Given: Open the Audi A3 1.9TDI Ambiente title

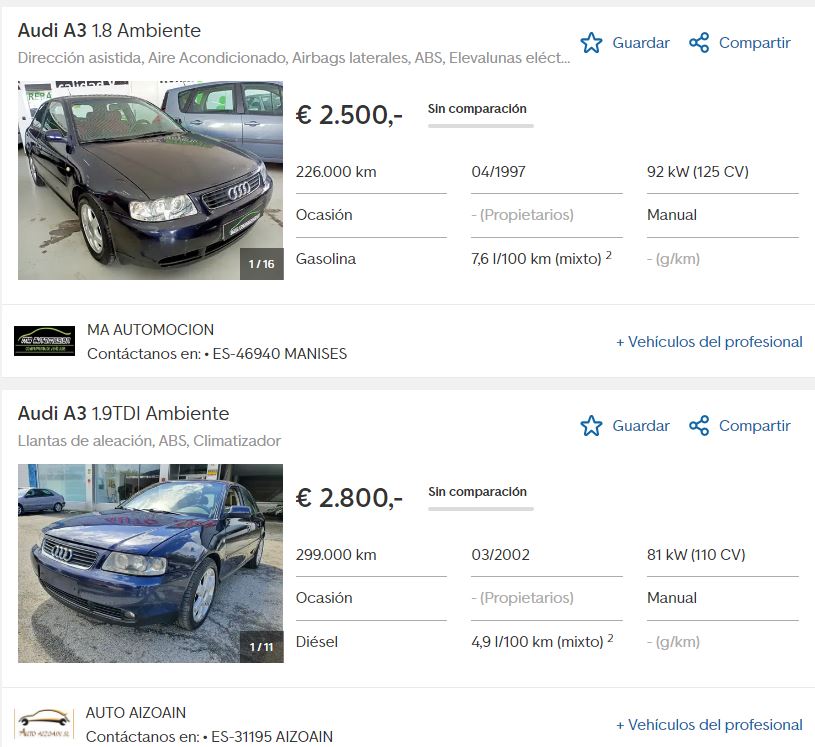Looking at the screenshot, I should [123, 413].
